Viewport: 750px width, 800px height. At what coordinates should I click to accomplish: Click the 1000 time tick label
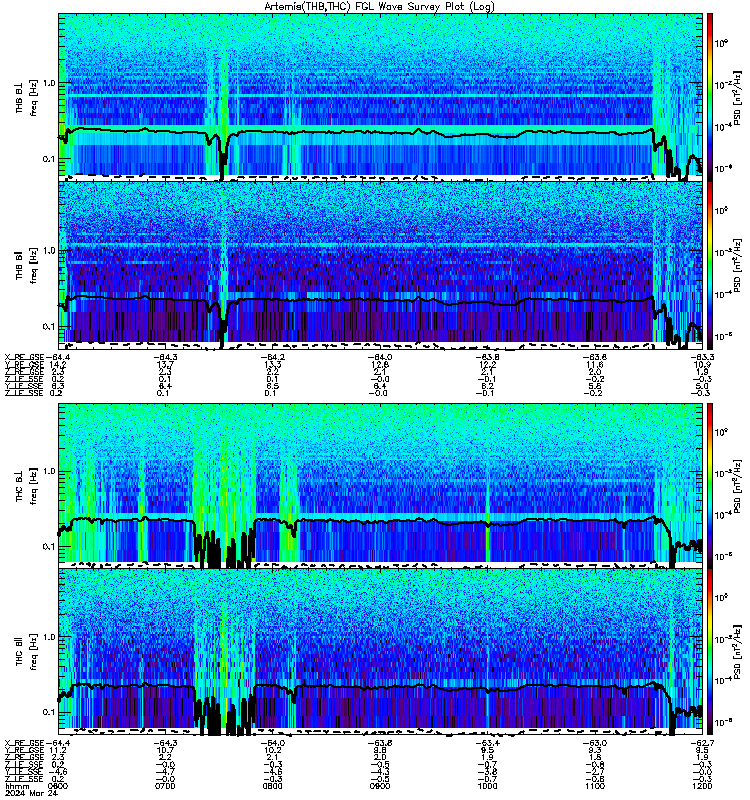tap(487, 786)
